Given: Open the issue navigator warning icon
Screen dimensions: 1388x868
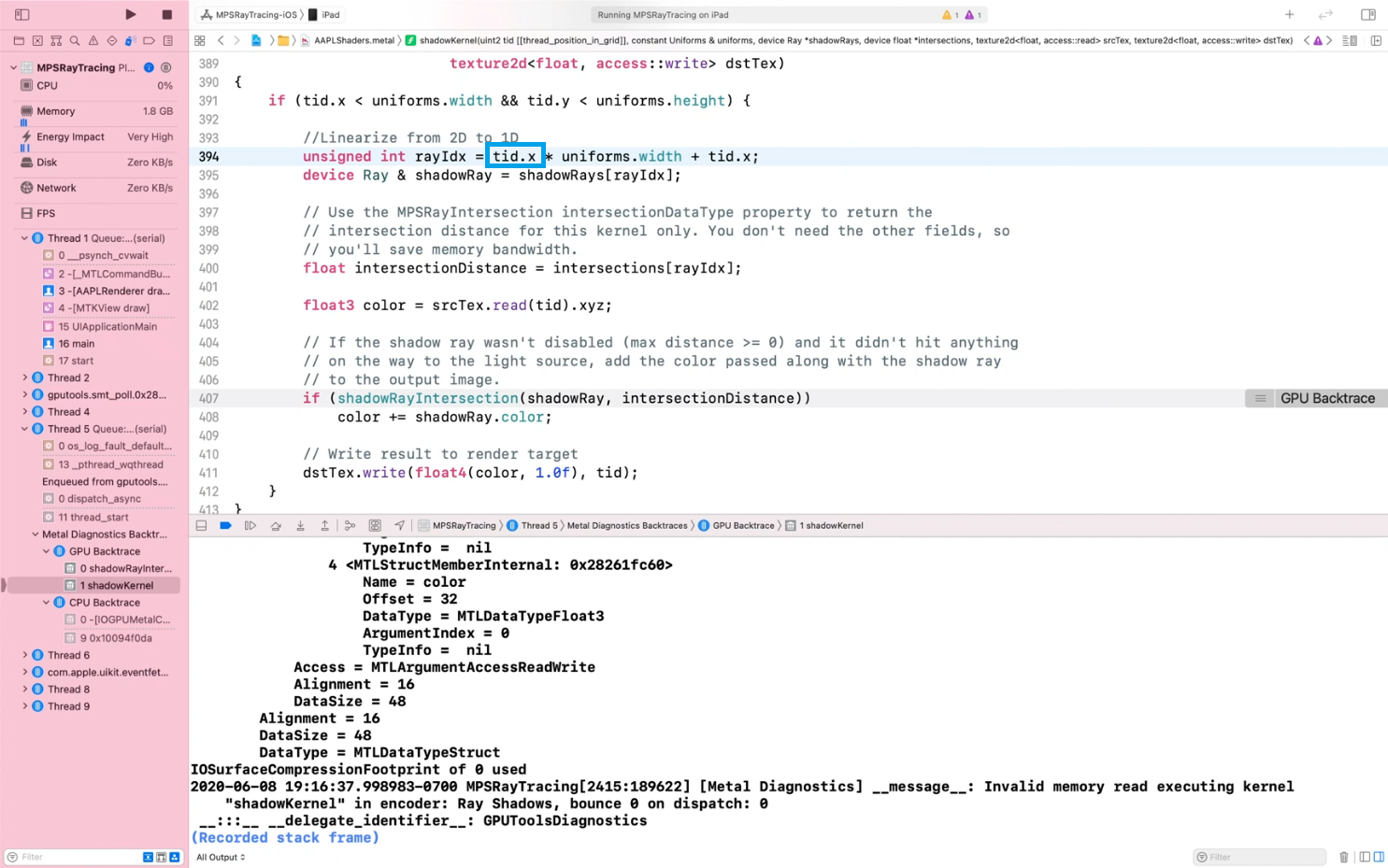Looking at the screenshot, I should pyautogui.click(x=93, y=41).
